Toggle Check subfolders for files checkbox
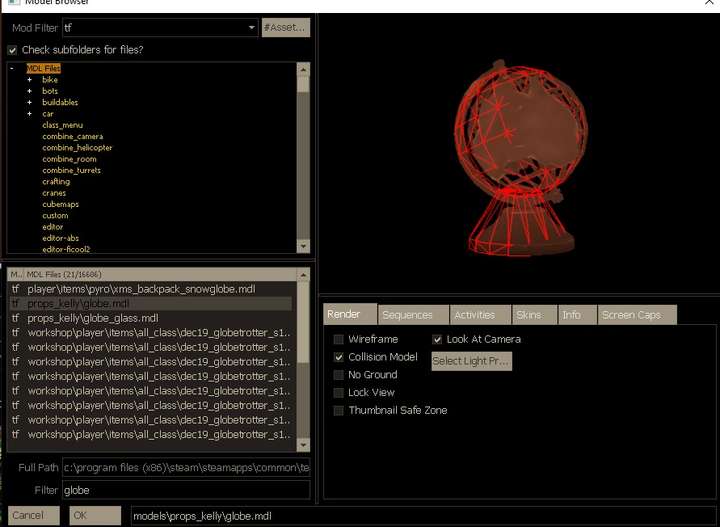 13,50
